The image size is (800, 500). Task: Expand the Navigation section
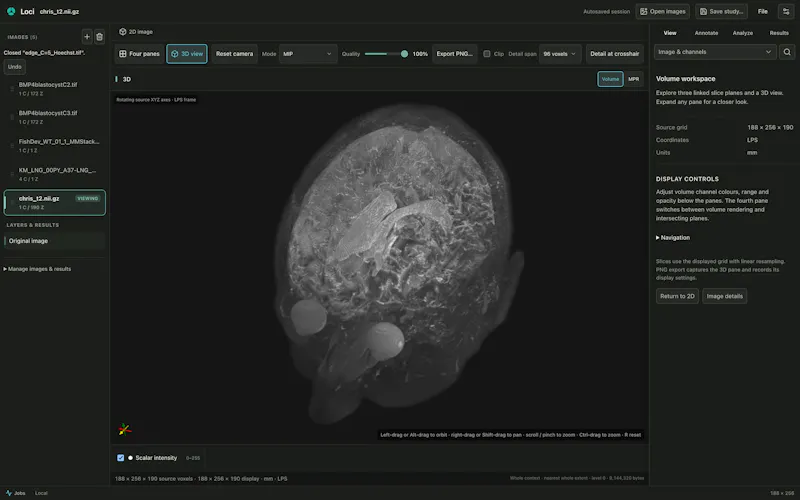[x=673, y=238]
